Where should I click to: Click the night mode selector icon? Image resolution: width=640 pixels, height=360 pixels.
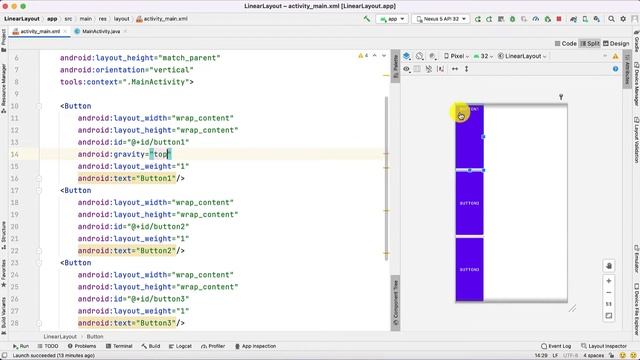[x=433, y=56]
